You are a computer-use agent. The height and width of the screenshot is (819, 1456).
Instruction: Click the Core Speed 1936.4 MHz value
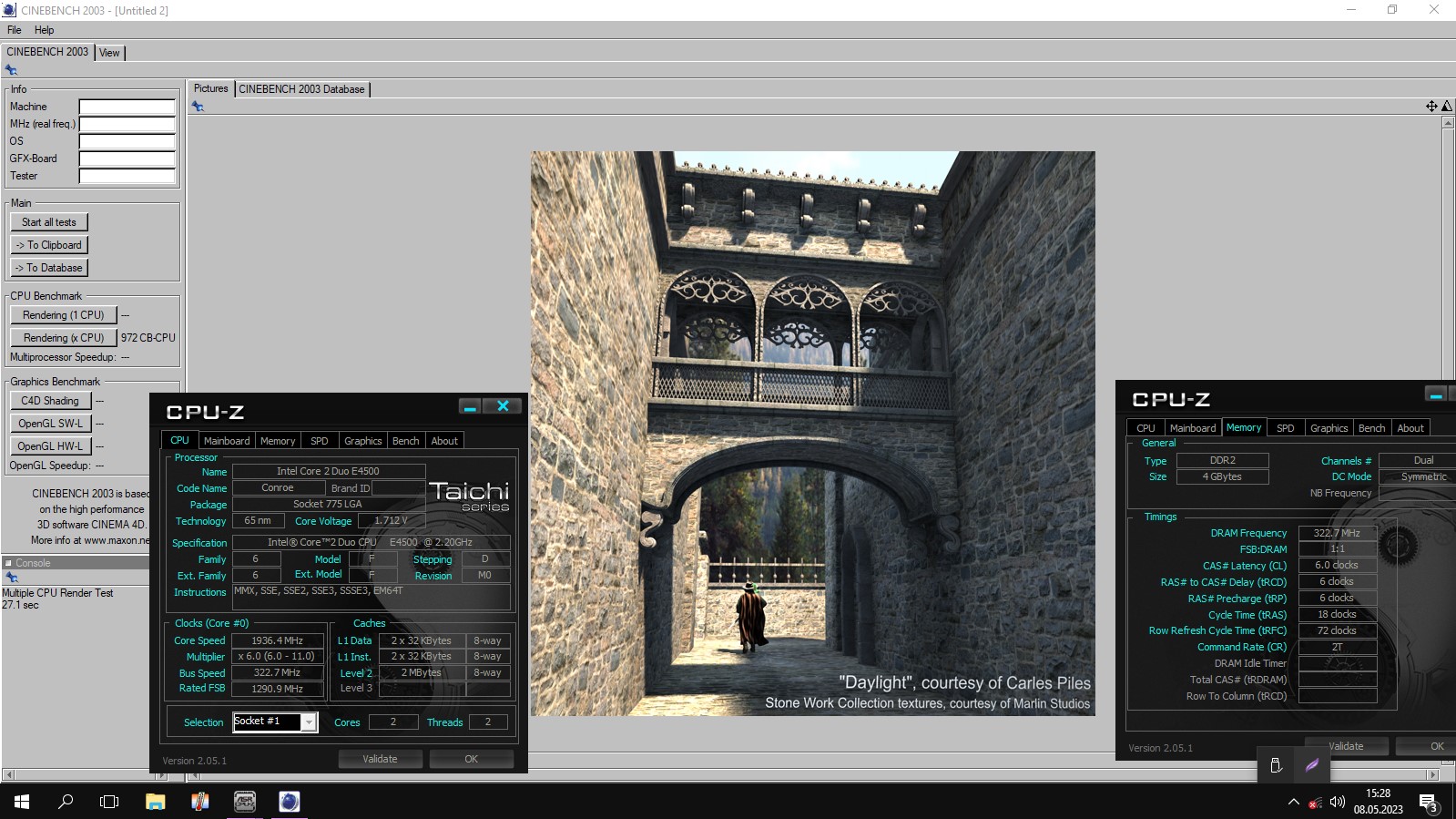coord(278,640)
